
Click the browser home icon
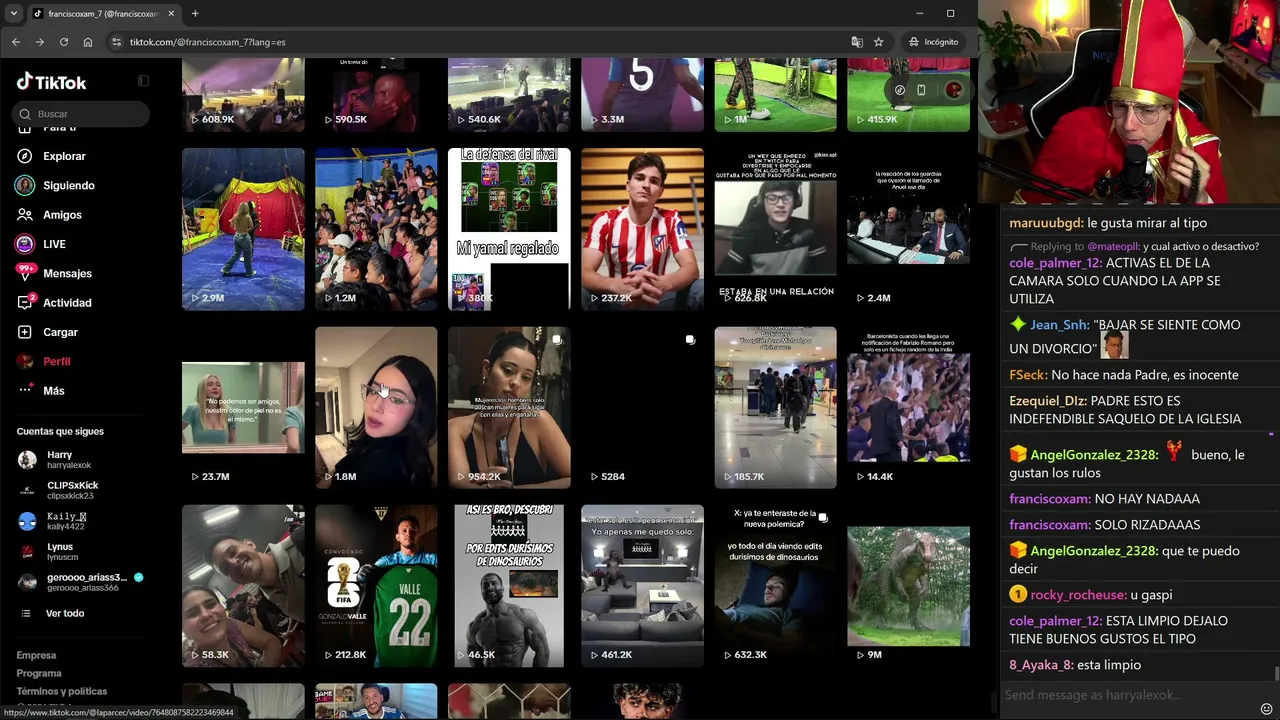[88, 42]
